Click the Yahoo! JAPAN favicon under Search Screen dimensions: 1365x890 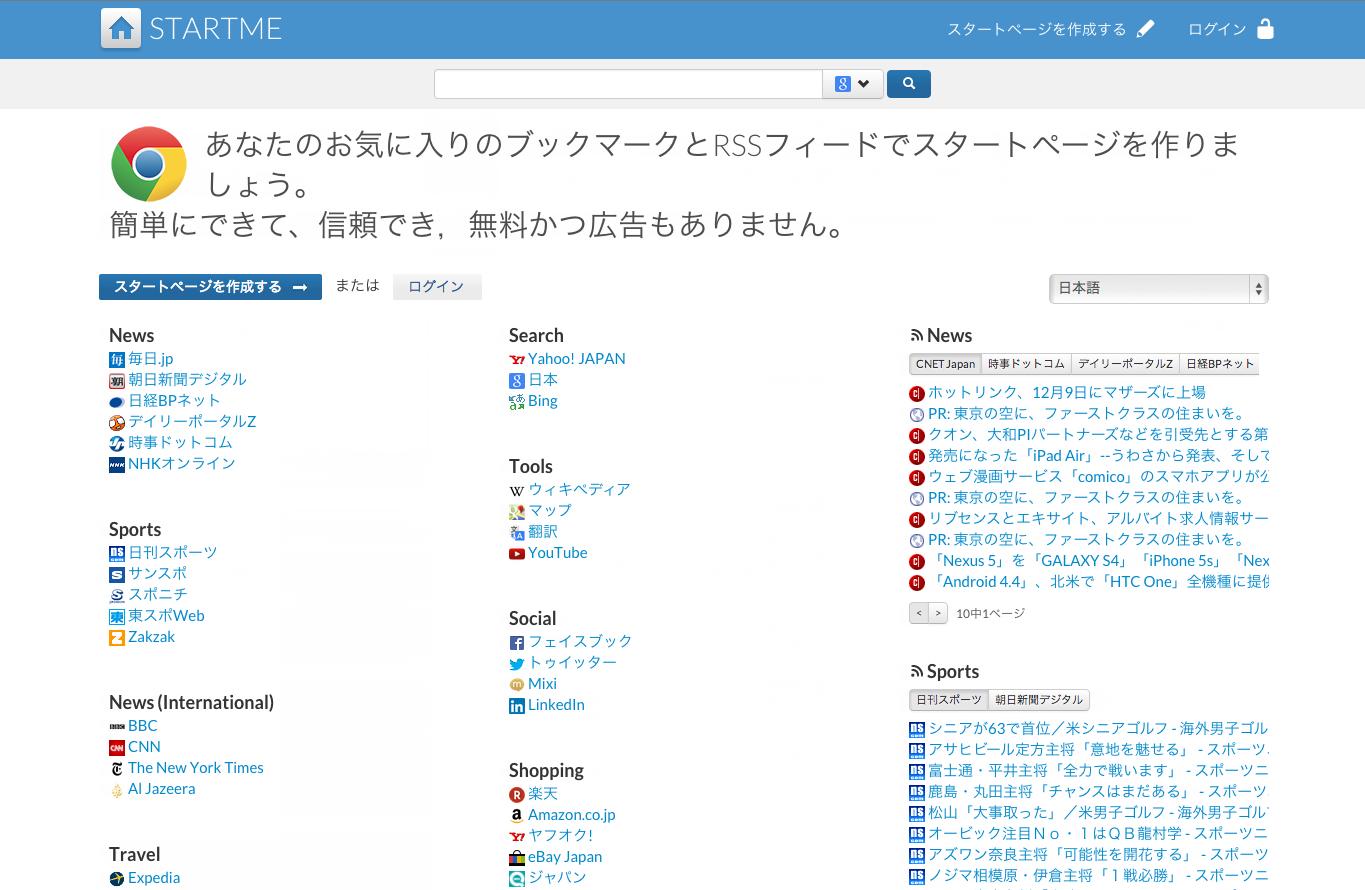click(517, 359)
